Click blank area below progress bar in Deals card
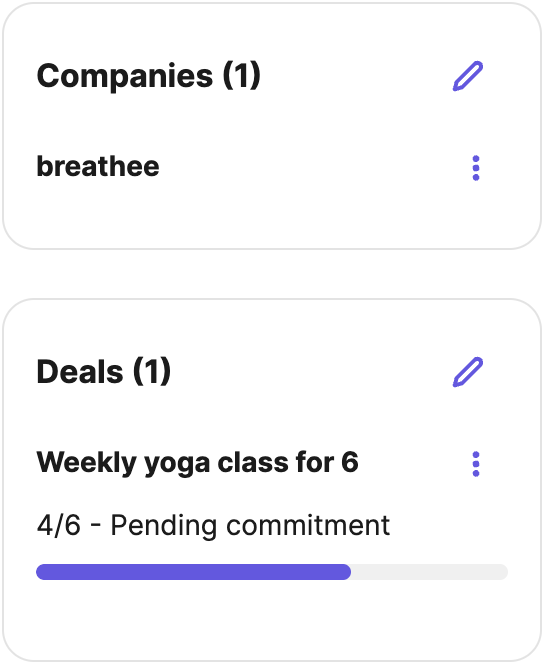 pyautogui.click(x=271, y=618)
